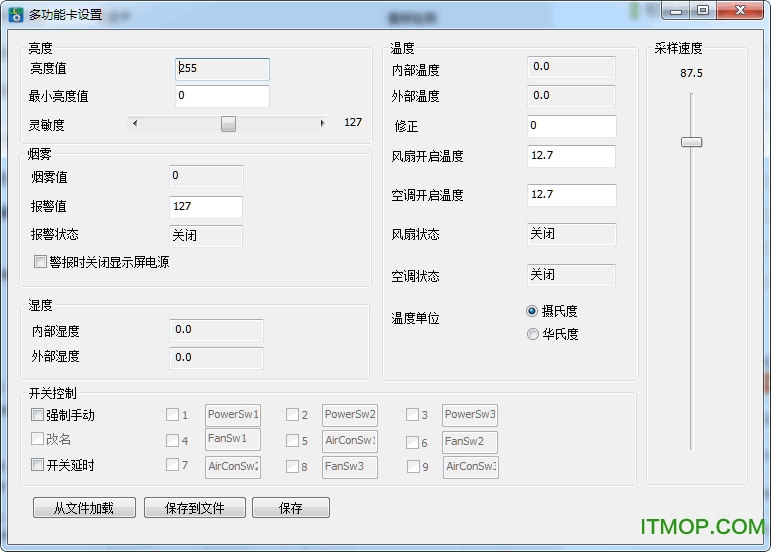The image size is (771, 552).
Task: Click the sensitivity slider left arrow
Action: tap(135, 123)
